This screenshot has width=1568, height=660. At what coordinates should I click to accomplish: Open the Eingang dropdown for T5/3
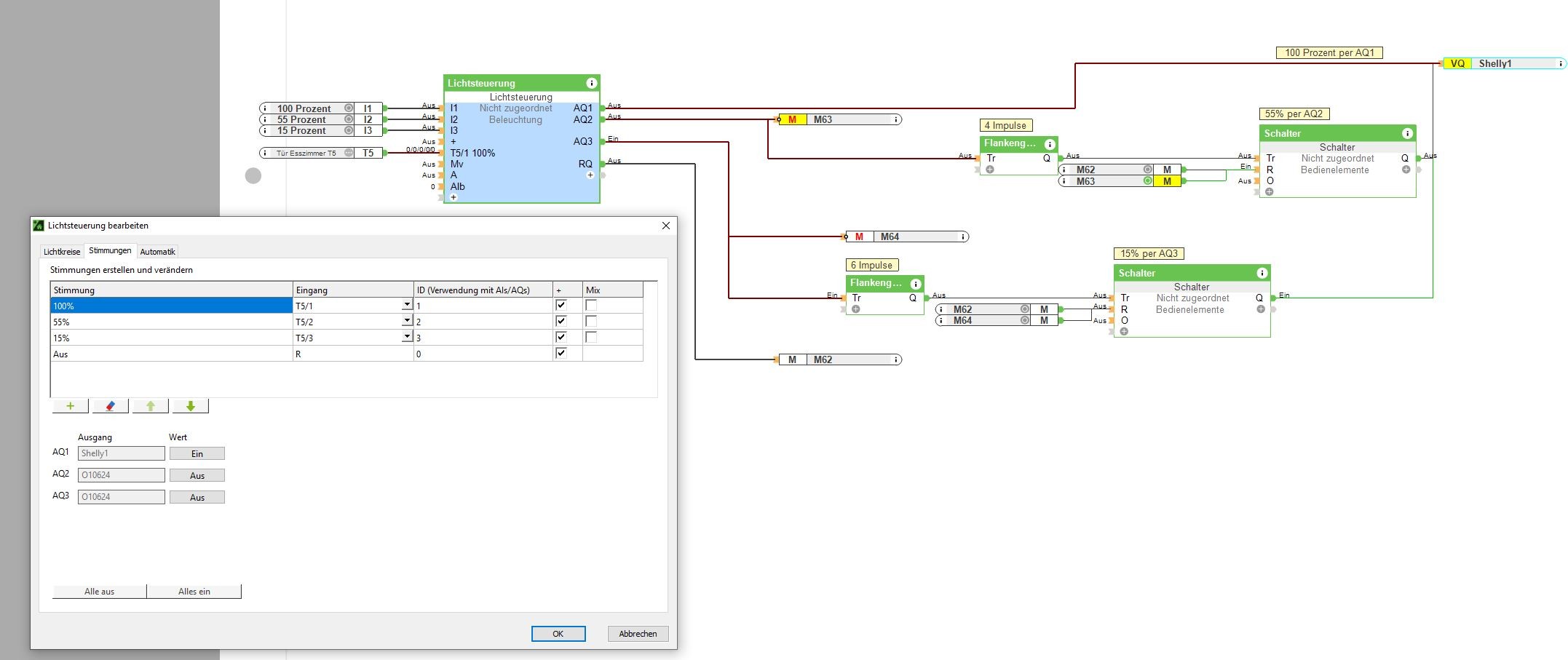click(x=407, y=338)
